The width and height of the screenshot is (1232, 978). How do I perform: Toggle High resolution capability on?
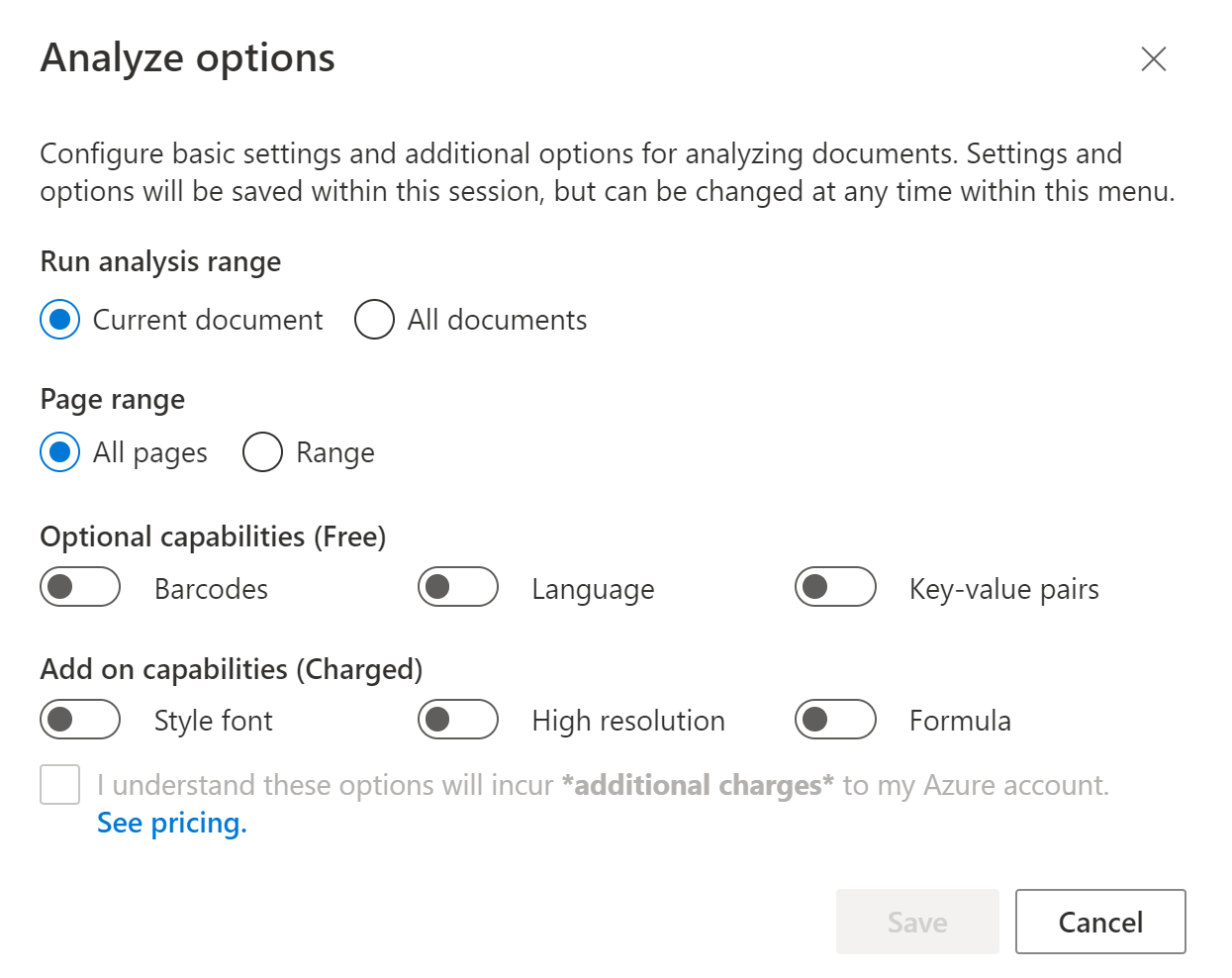pyautogui.click(x=457, y=720)
